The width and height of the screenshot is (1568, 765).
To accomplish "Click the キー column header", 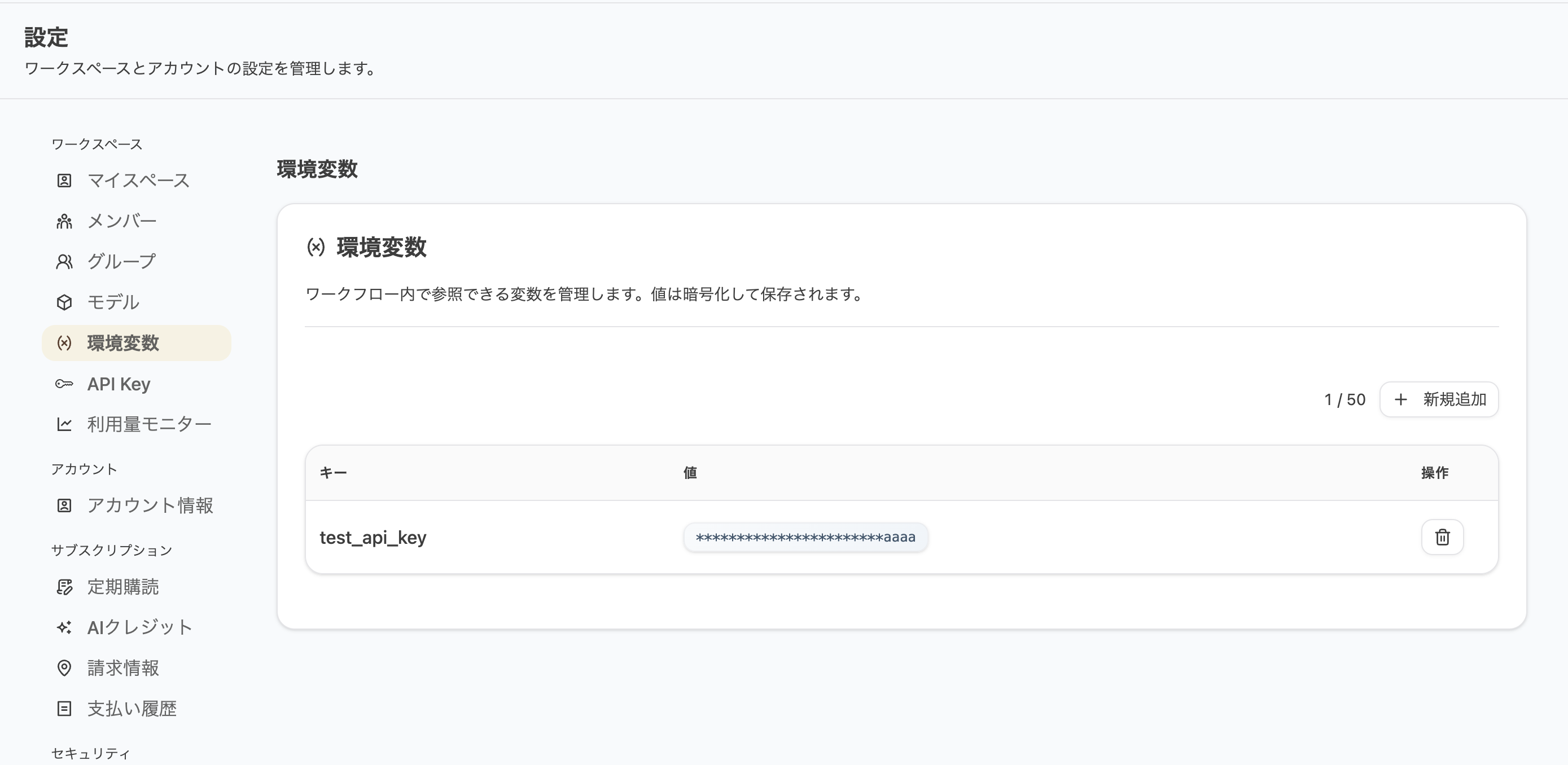I will coord(333,473).
